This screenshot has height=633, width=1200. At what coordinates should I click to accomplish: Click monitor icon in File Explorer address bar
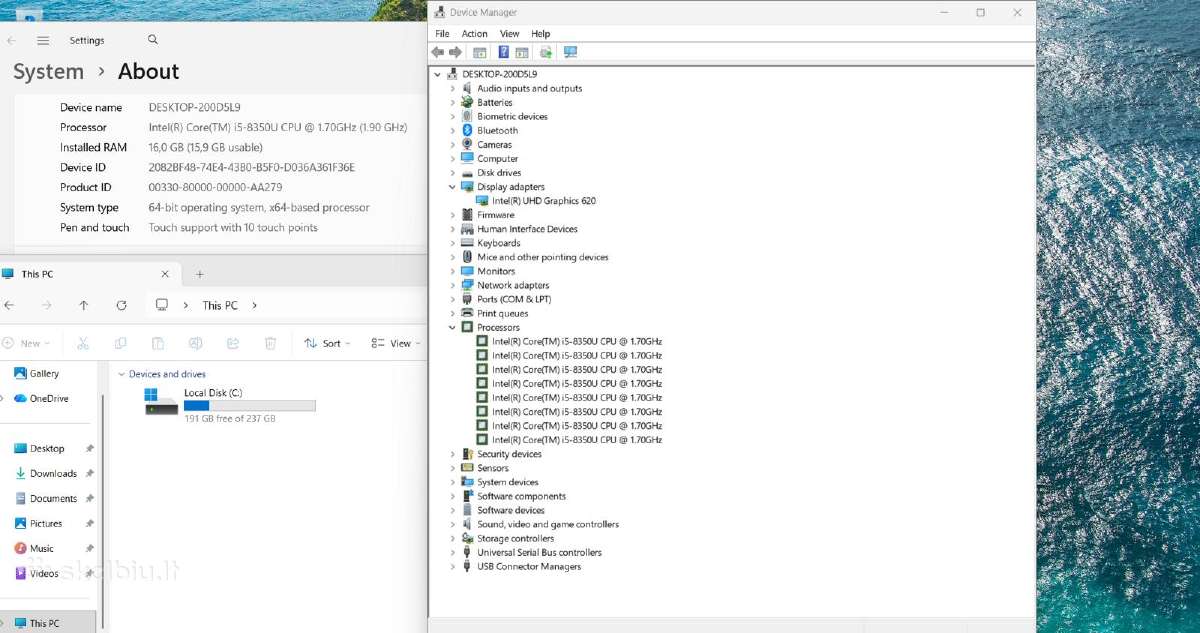pos(162,305)
